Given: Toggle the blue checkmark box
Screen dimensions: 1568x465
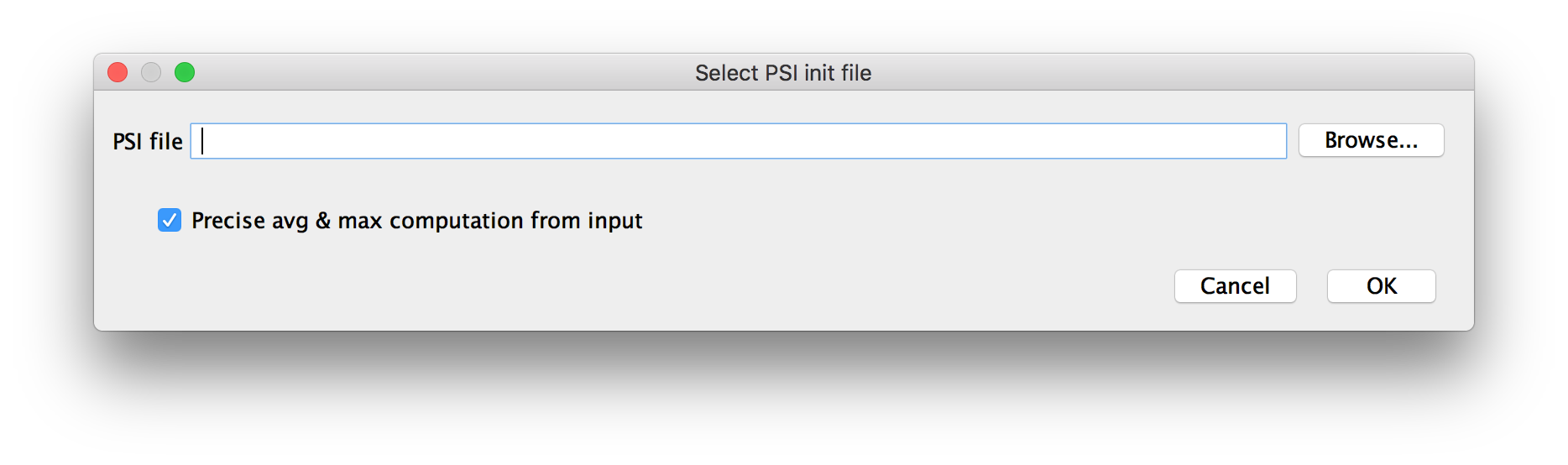Looking at the screenshot, I should click(170, 220).
